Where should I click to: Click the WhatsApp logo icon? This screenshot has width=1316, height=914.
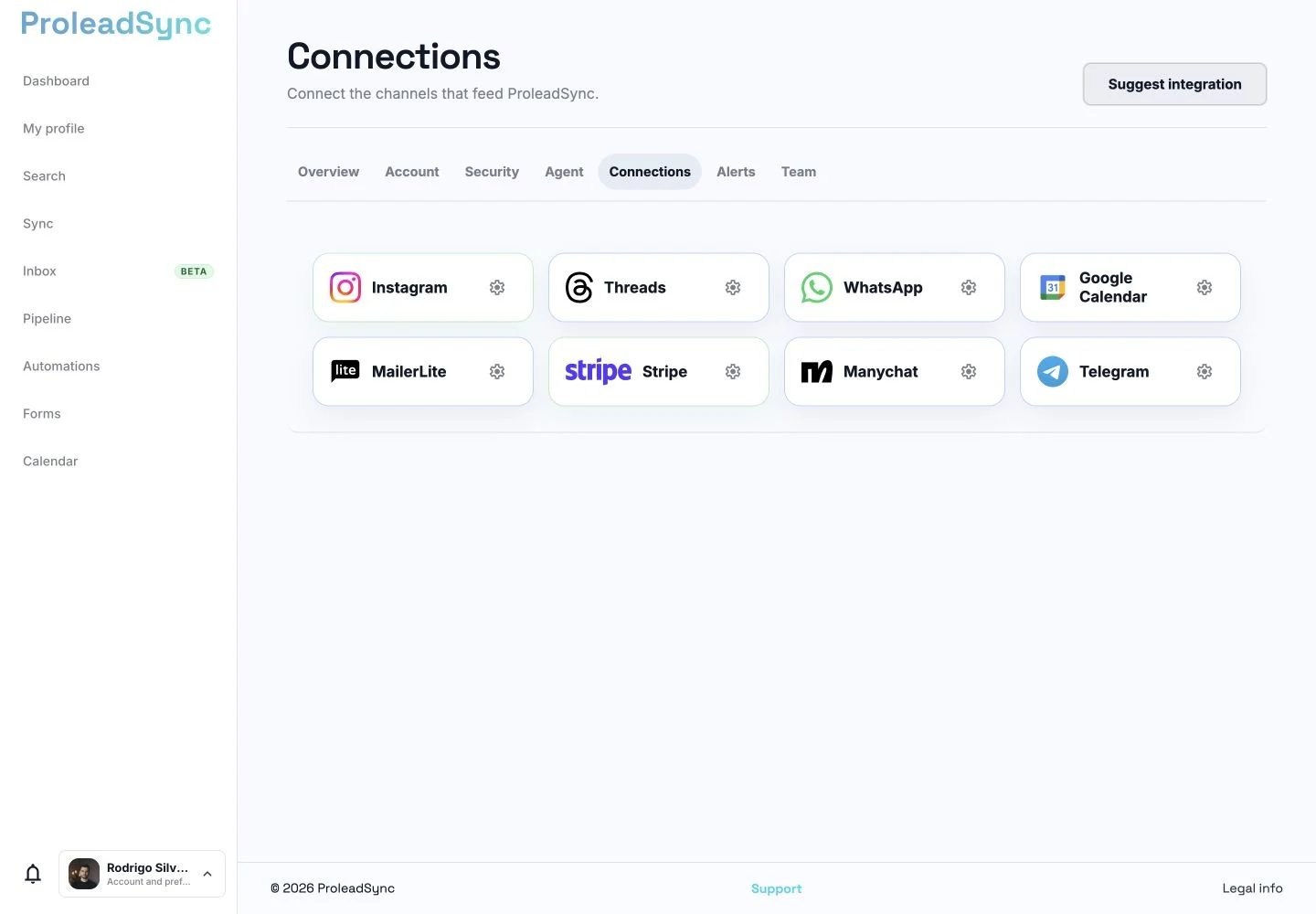817,288
